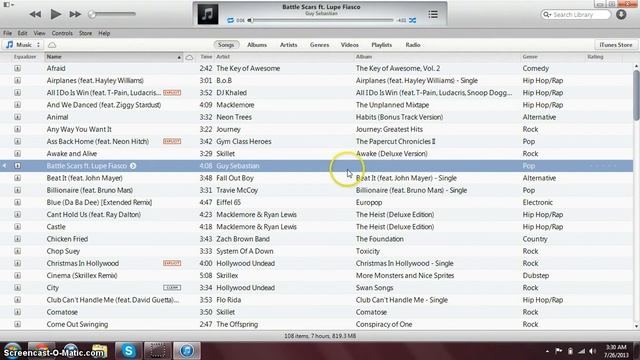Sort by the Time column header
640x360 pixels.
point(205,57)
